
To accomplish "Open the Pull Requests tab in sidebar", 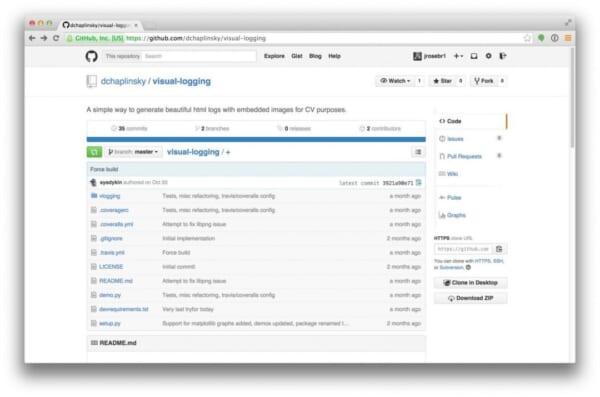I will click(464, 156).
